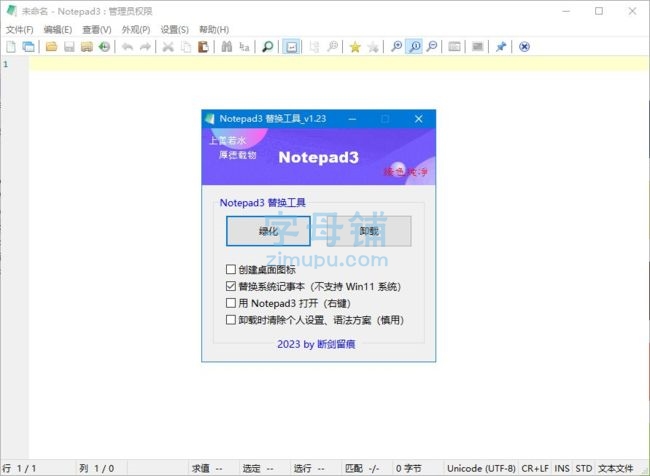Open the 帮助(H) menu
Screen dimensions: 650x476
[214, 29]
